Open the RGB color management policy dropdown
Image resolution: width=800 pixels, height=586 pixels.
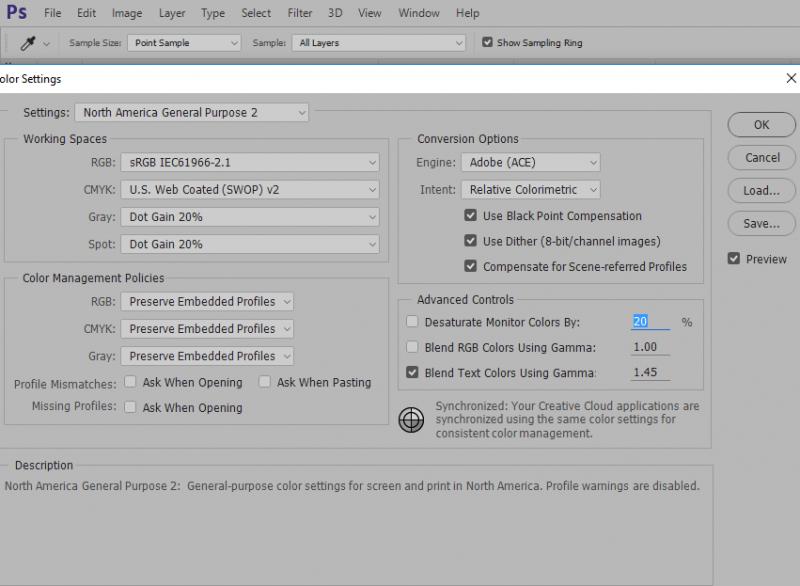(207, 301)
